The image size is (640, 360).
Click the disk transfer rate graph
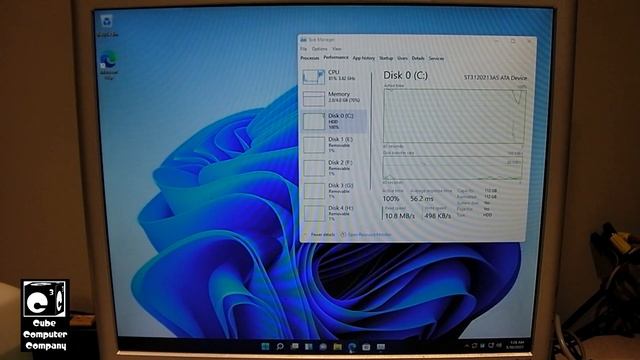point(453,168)
